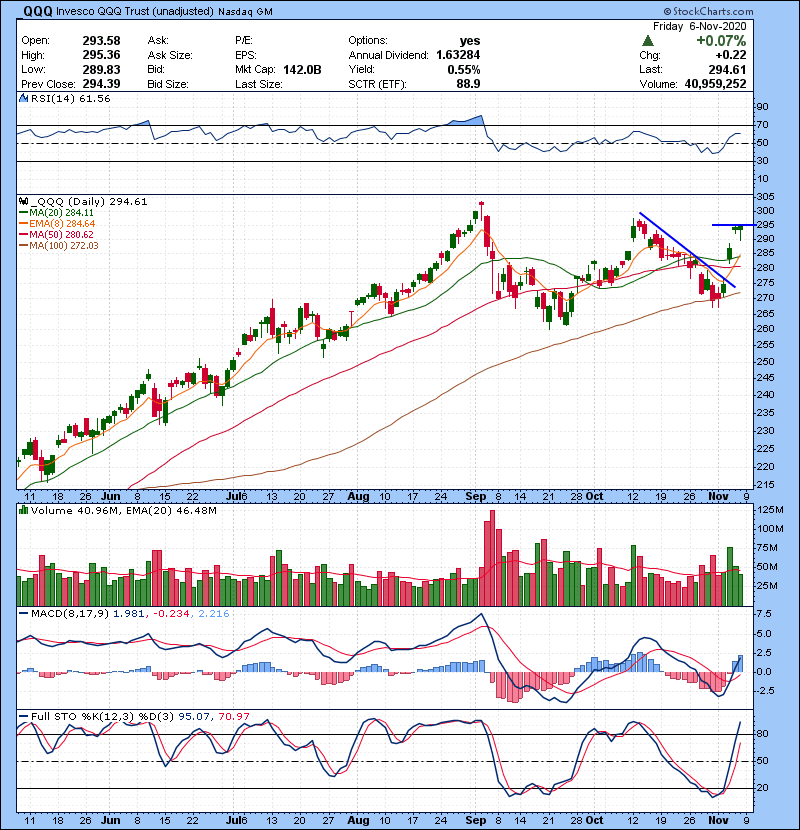Click the Prev Close value 294.39
The width and height of the screenshot is (800, 830).
(x=101, y=84)
